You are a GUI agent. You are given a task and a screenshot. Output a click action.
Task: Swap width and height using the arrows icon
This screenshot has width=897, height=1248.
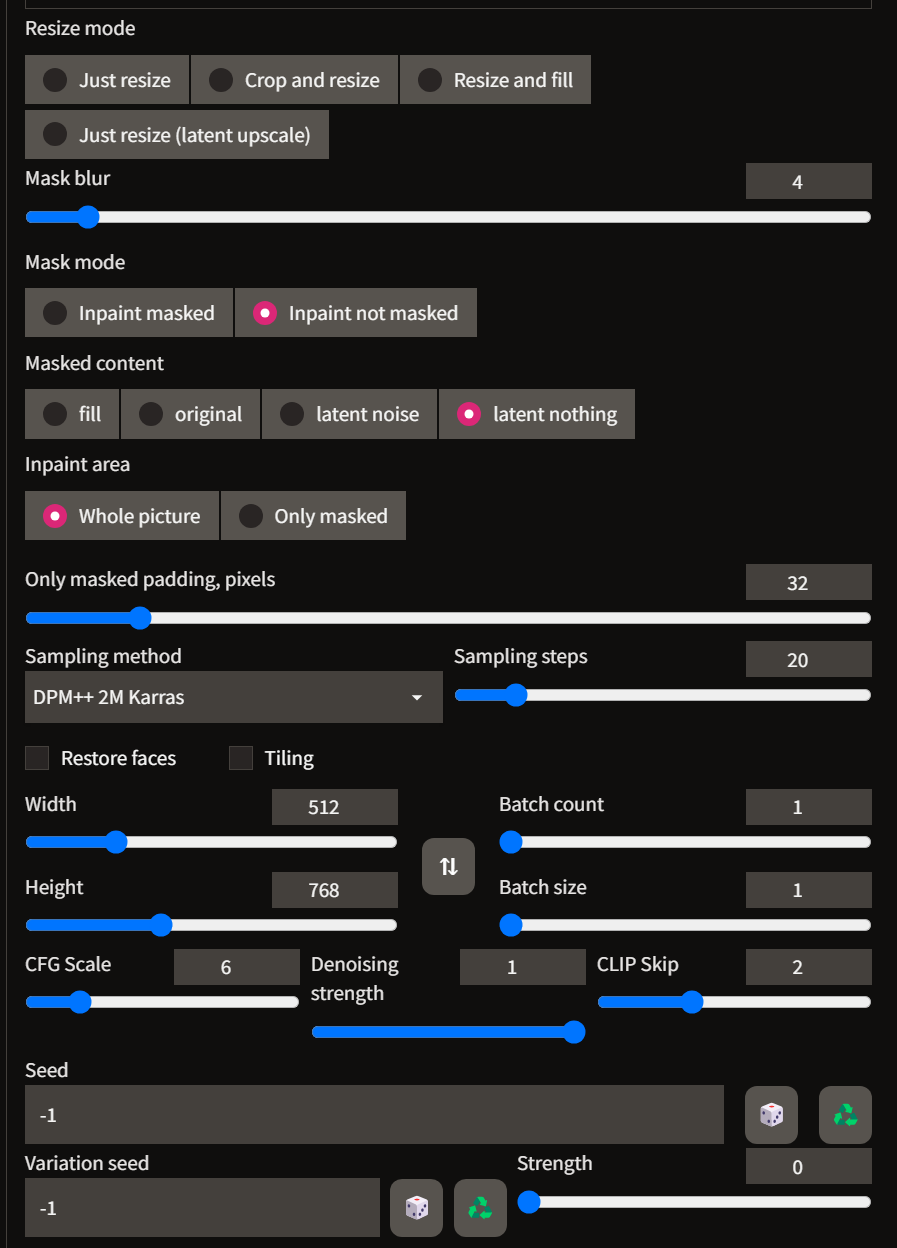pyautogui.click(x=447, y=866)
